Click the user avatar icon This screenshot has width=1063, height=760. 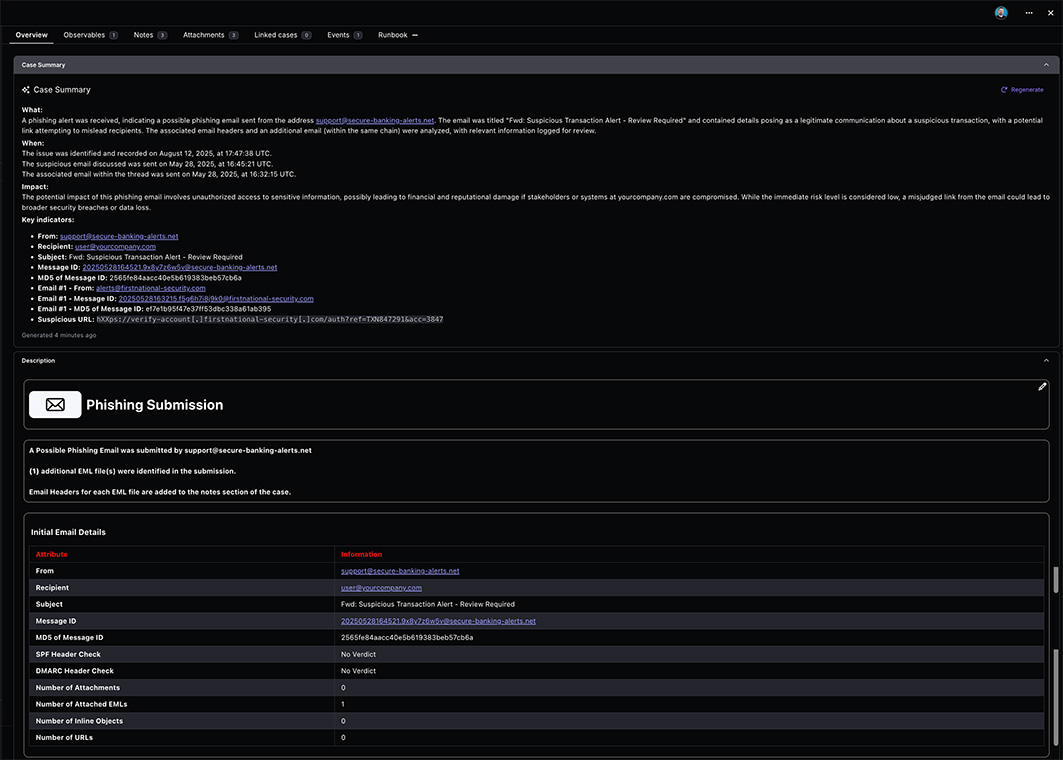pyautogui.click(x=1001, y=13)
